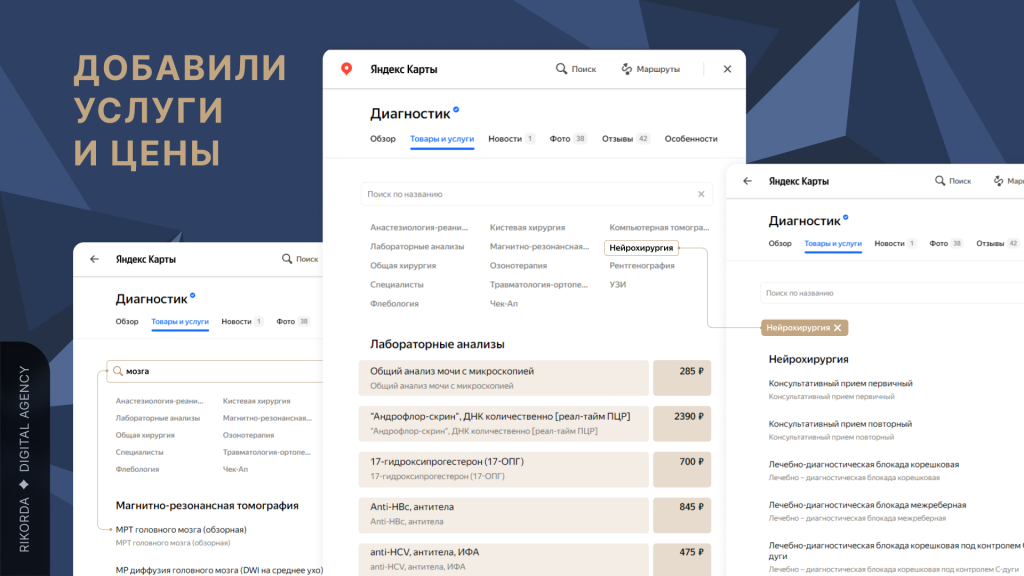1024x576 pixels.
Task: Select Компьютерная томогра... category
Action: [658, 227]
